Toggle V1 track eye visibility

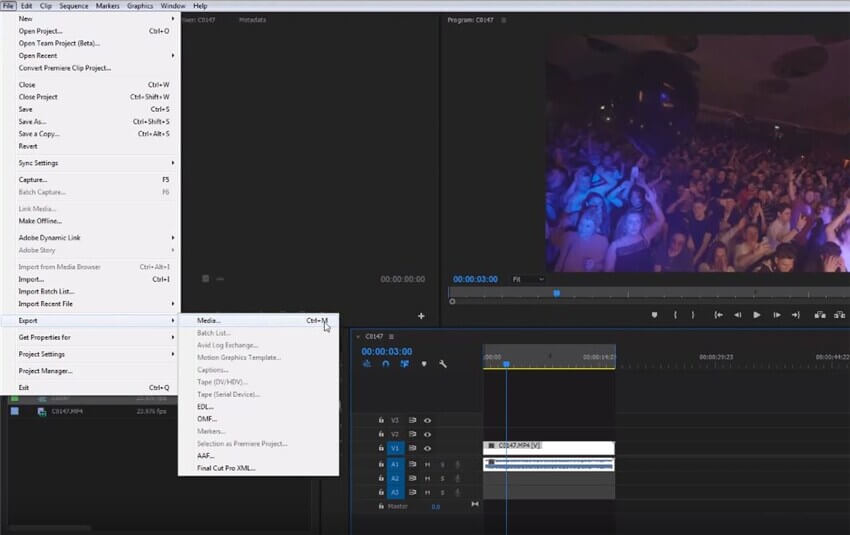click(427, 448)
